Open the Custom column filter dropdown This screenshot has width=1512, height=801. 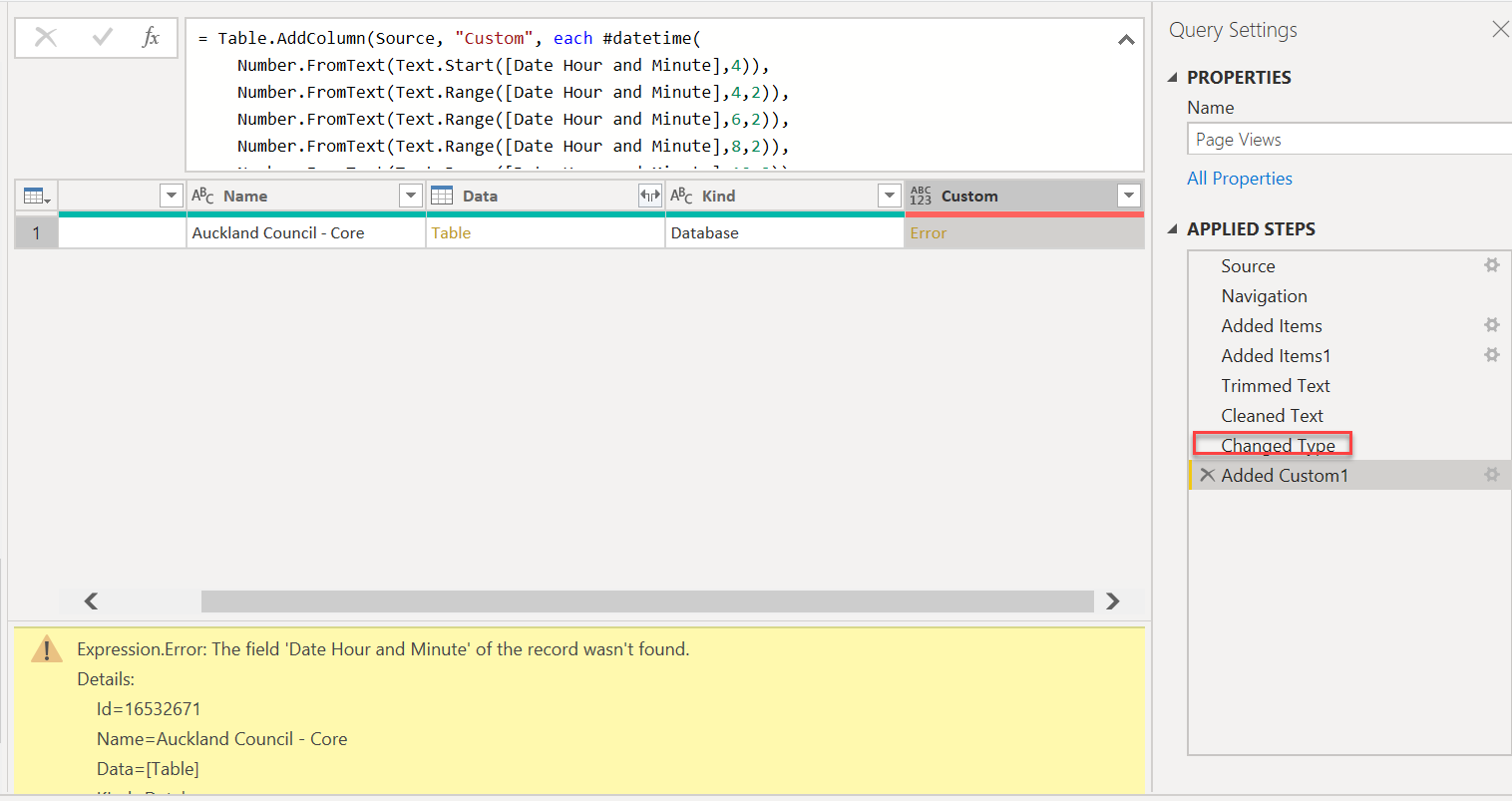tap(1129, 196)
